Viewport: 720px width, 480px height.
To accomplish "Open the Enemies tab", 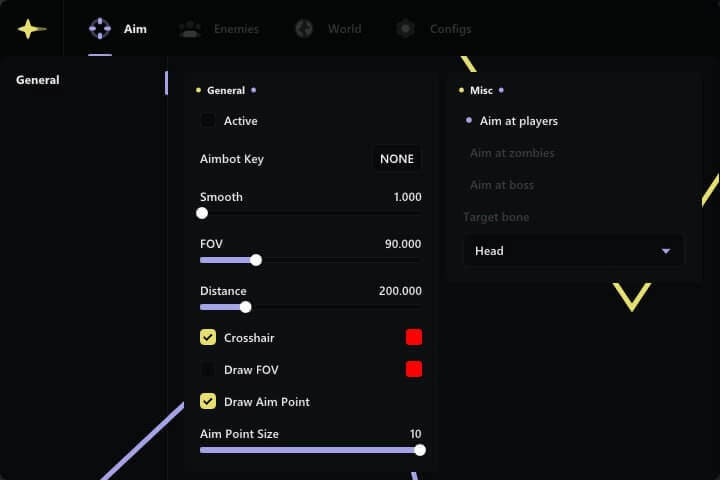I will pyautogui.click(x=235, y=29).
